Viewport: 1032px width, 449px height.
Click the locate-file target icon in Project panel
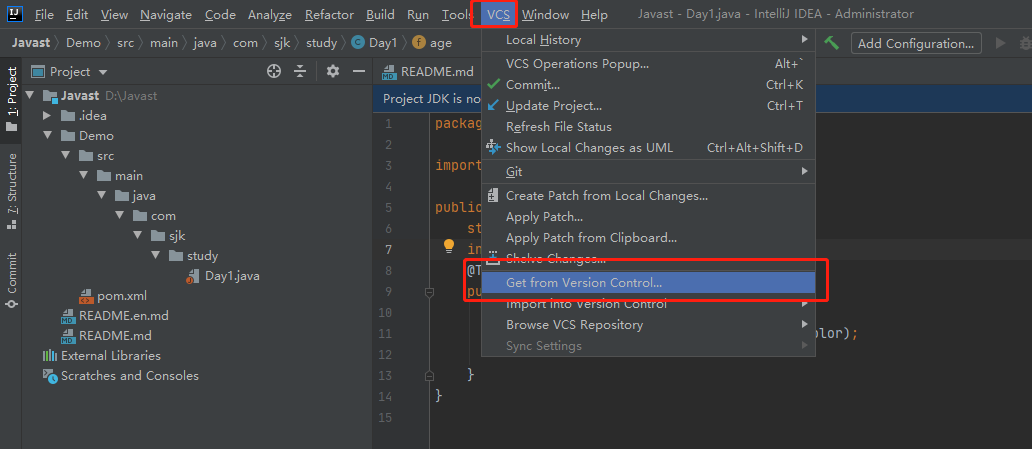274,71
